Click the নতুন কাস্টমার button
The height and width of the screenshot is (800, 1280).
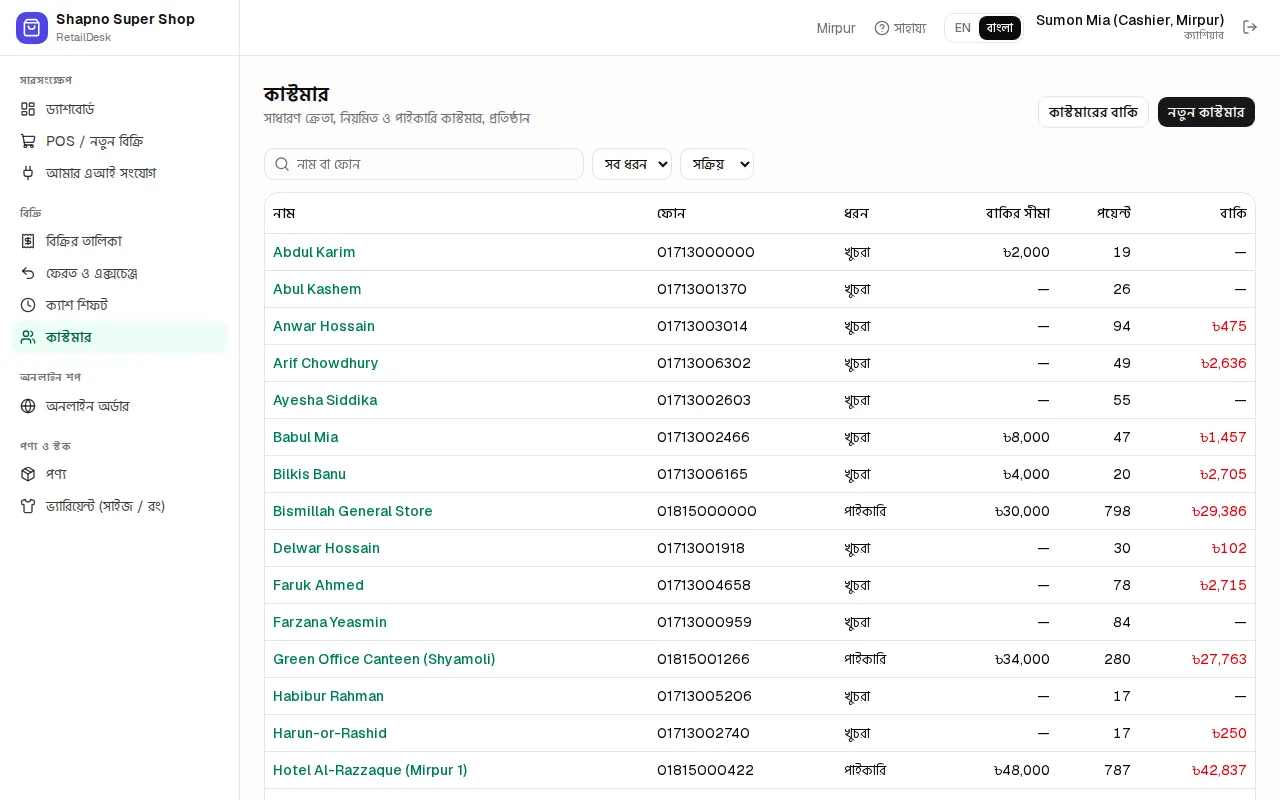pos(1206,112)
